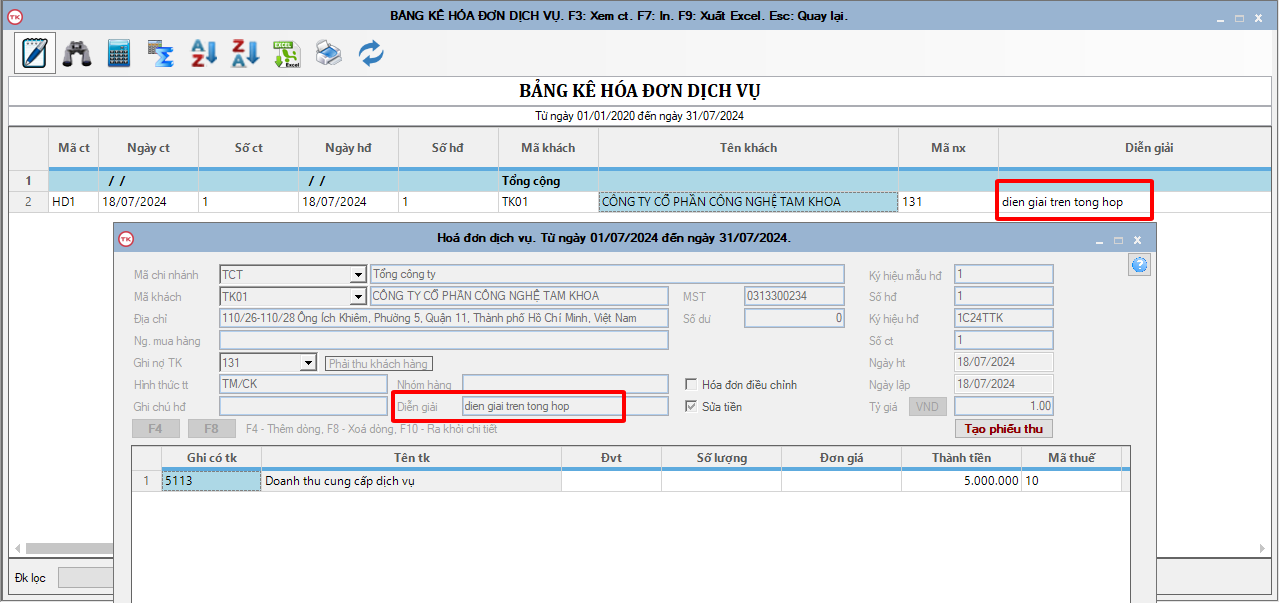1280x603 pixels.
Task: Expand the Mã chi nhánh dropdown
Action: pyautogui.click(x=358, y=275)
